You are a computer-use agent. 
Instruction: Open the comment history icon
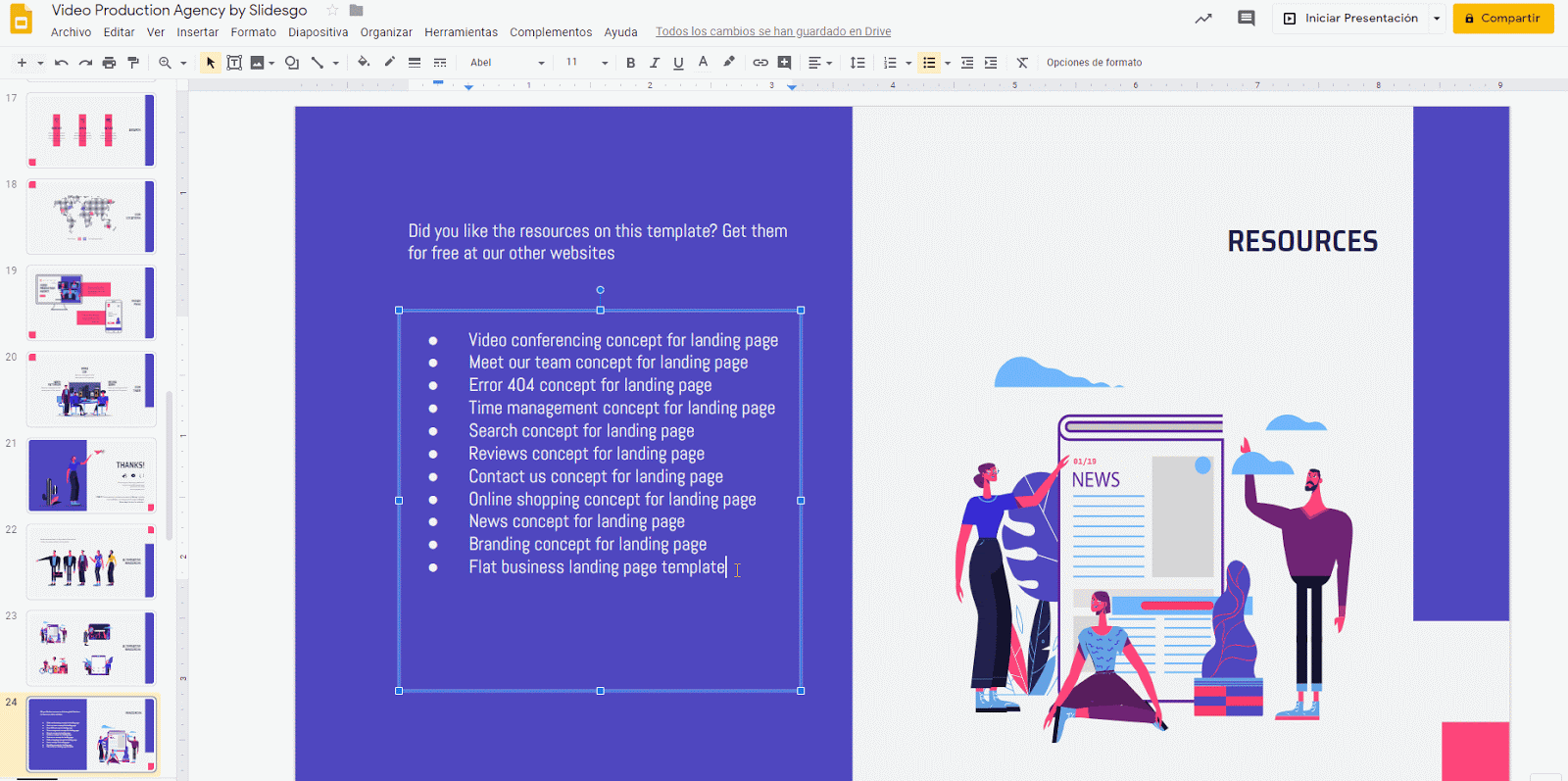click(x=1247, y=19)
